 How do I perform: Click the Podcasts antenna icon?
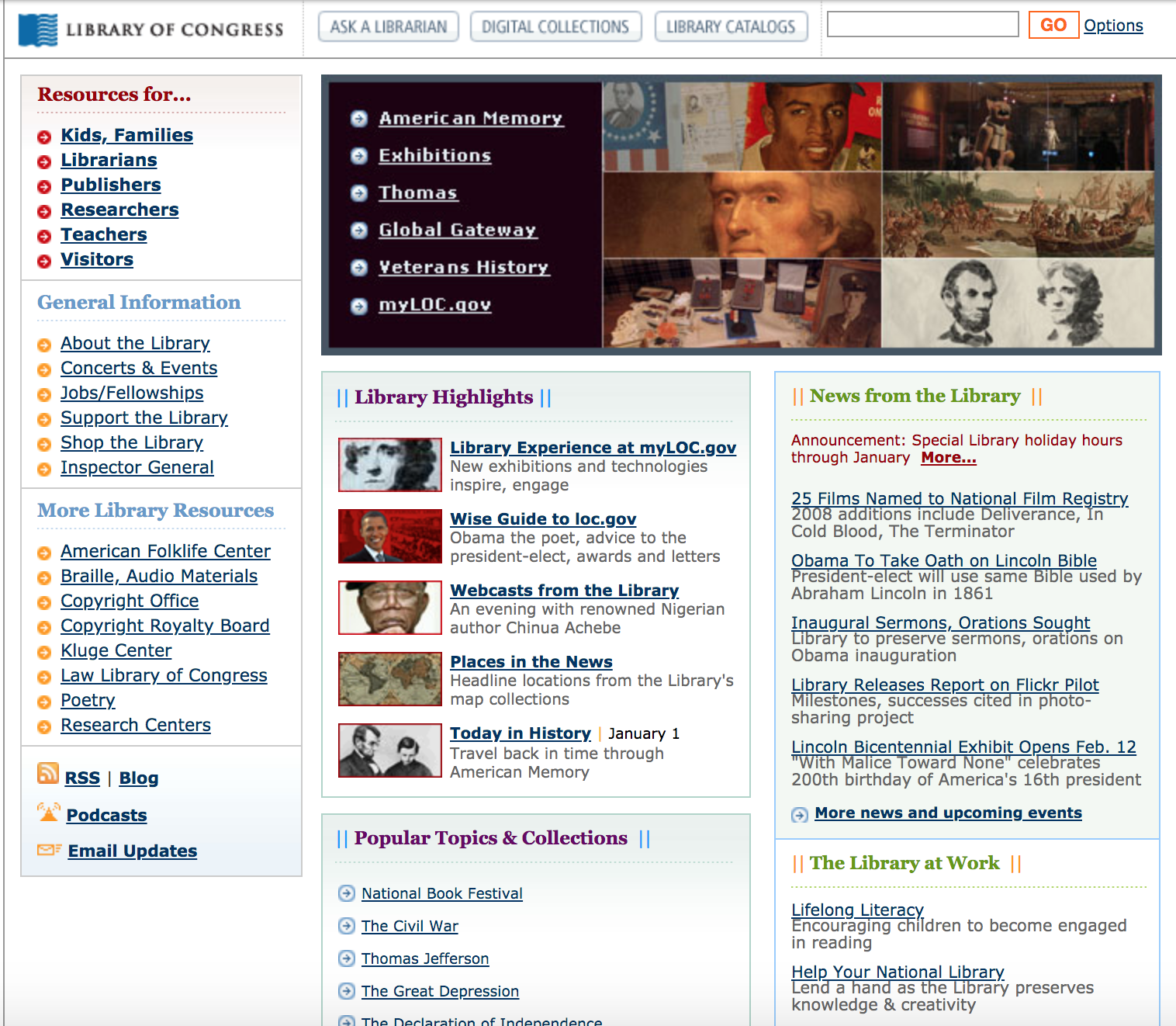tap(48, 812)
